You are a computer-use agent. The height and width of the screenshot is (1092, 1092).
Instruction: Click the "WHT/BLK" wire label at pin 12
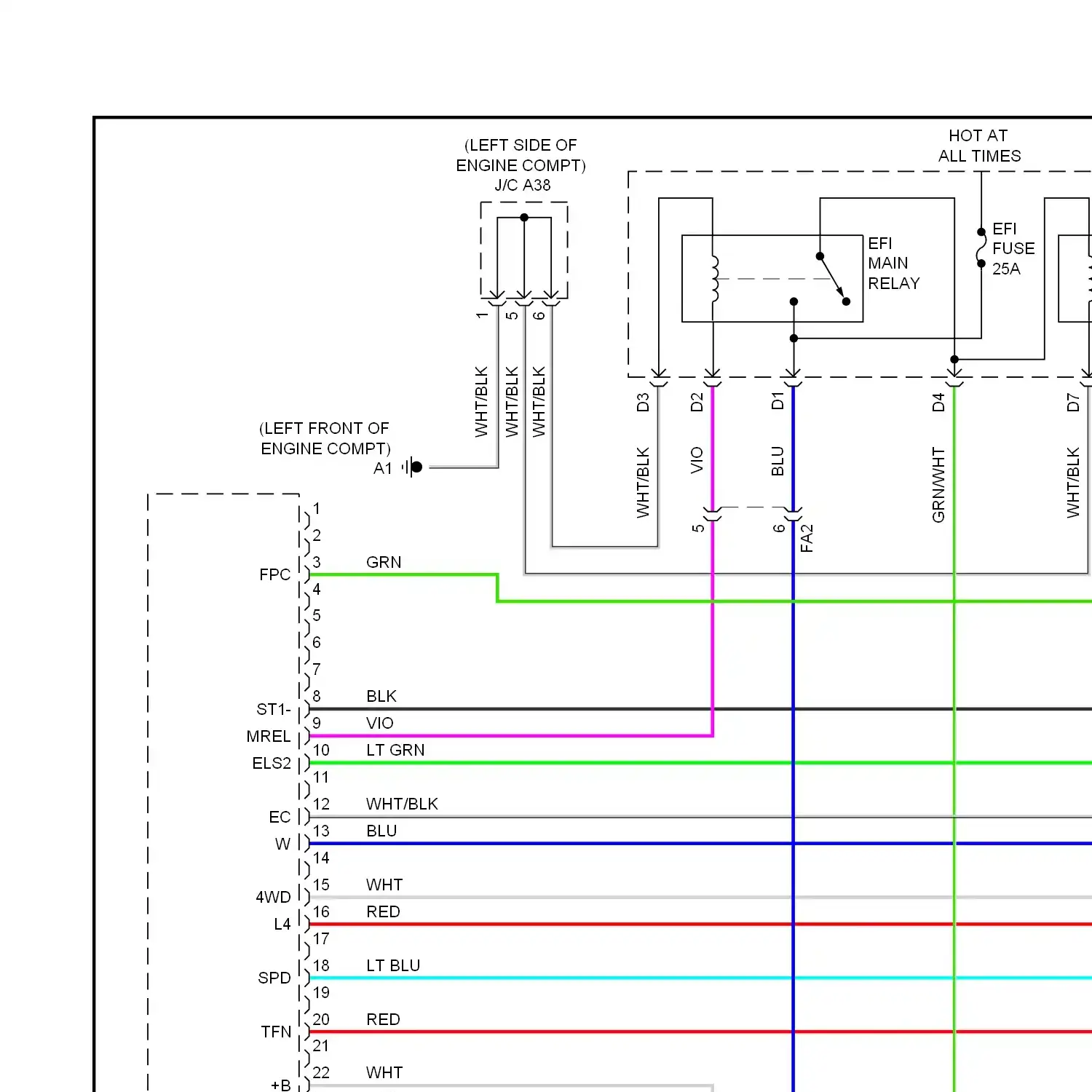click(402, 804)
